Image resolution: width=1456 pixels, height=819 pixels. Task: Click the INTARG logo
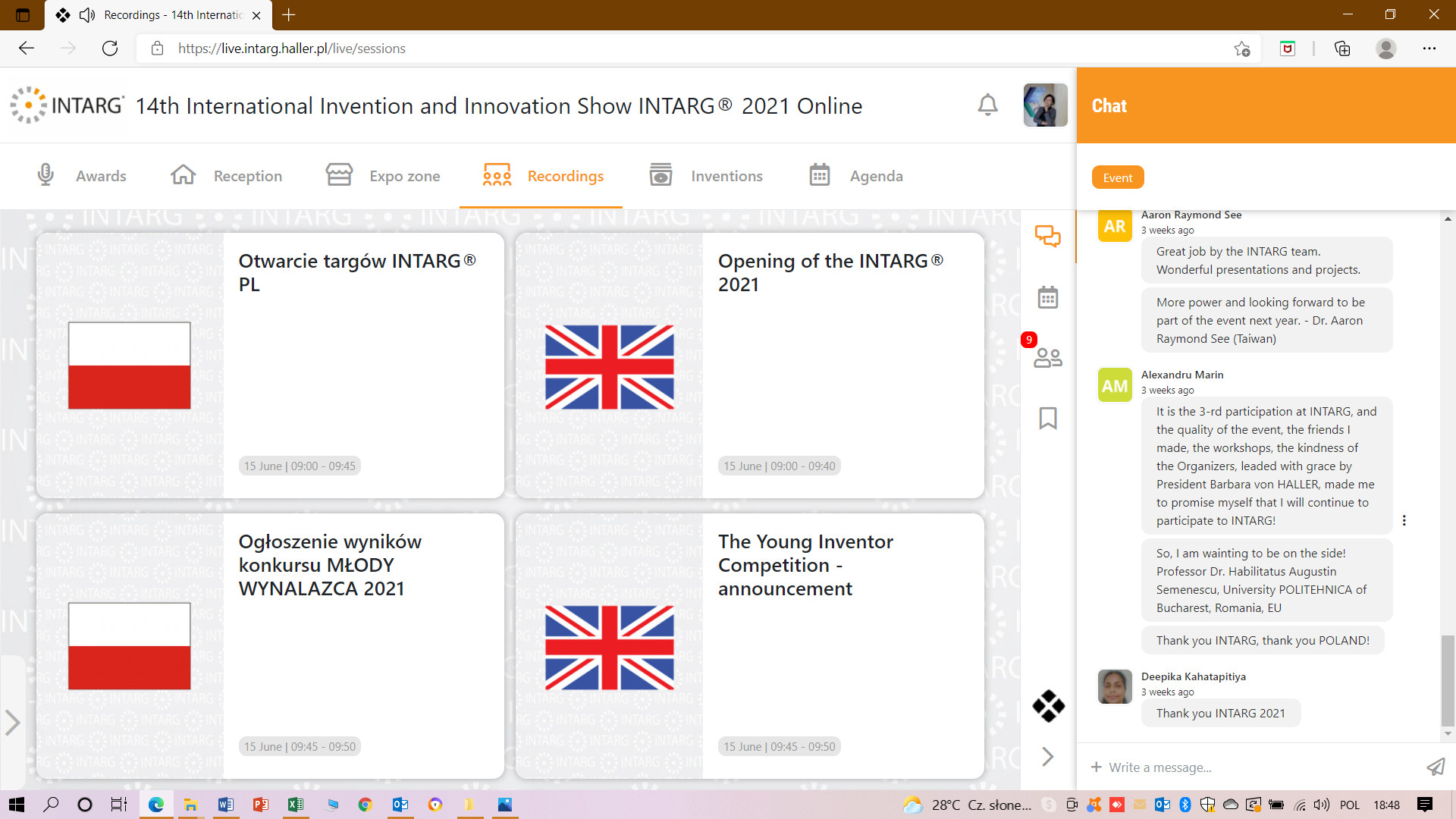coord(67,105)
